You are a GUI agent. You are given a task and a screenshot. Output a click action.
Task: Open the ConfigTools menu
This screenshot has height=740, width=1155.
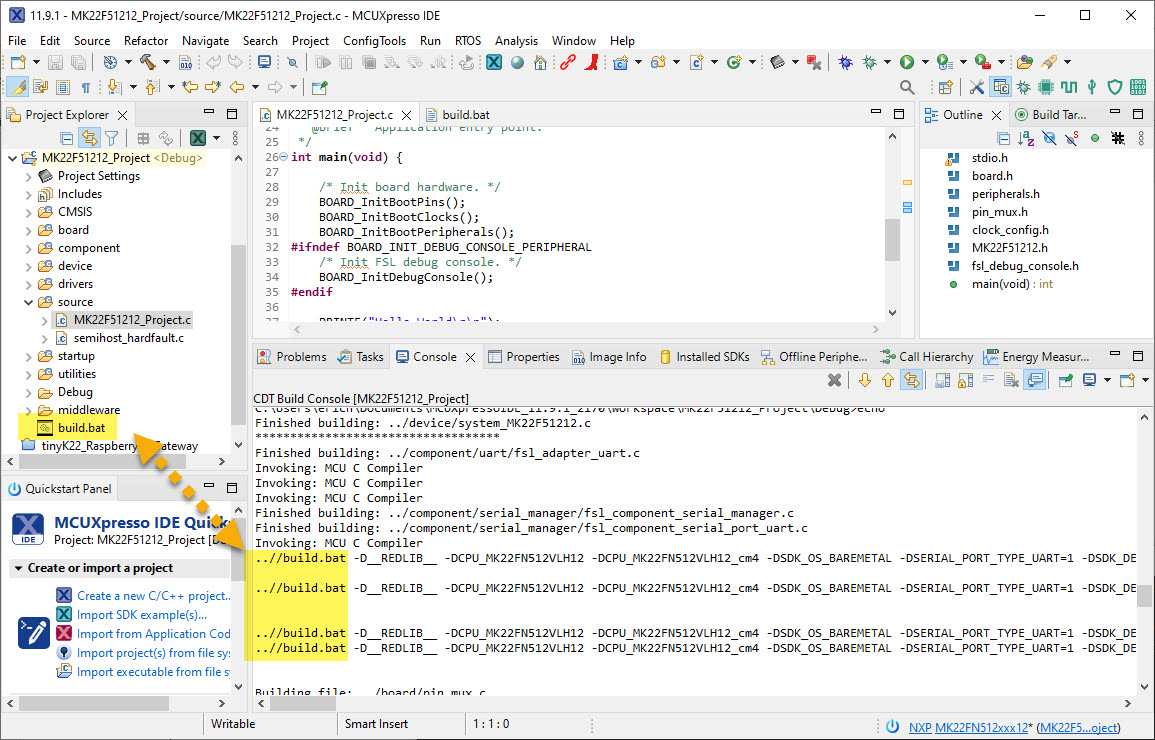click(x=374, y=40)
